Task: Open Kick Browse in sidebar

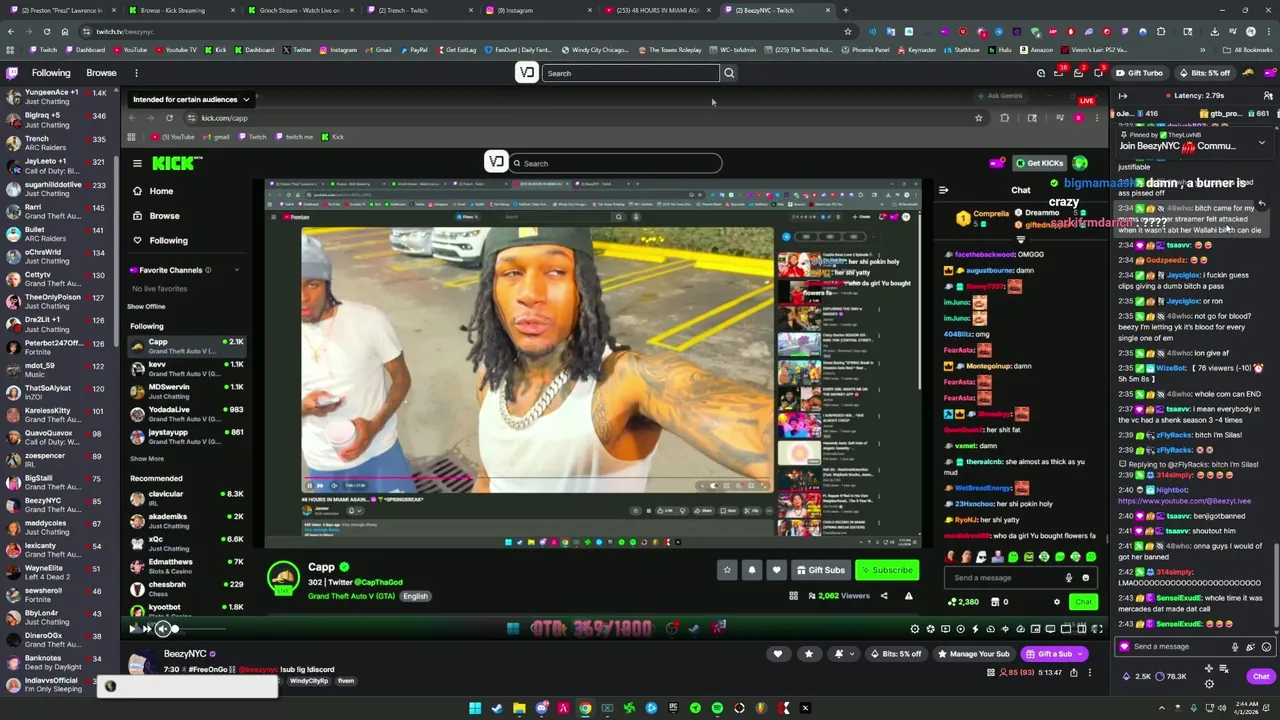Action: pos(164,216)
